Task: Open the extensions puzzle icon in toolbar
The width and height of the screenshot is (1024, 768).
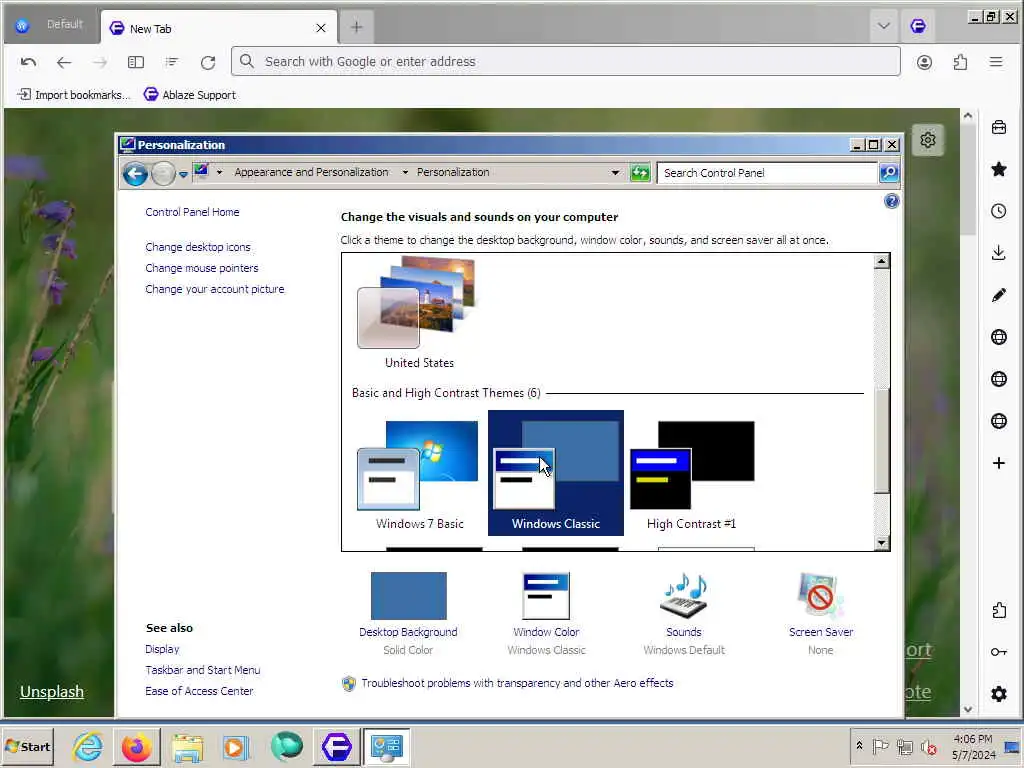Action: [960, 62]
